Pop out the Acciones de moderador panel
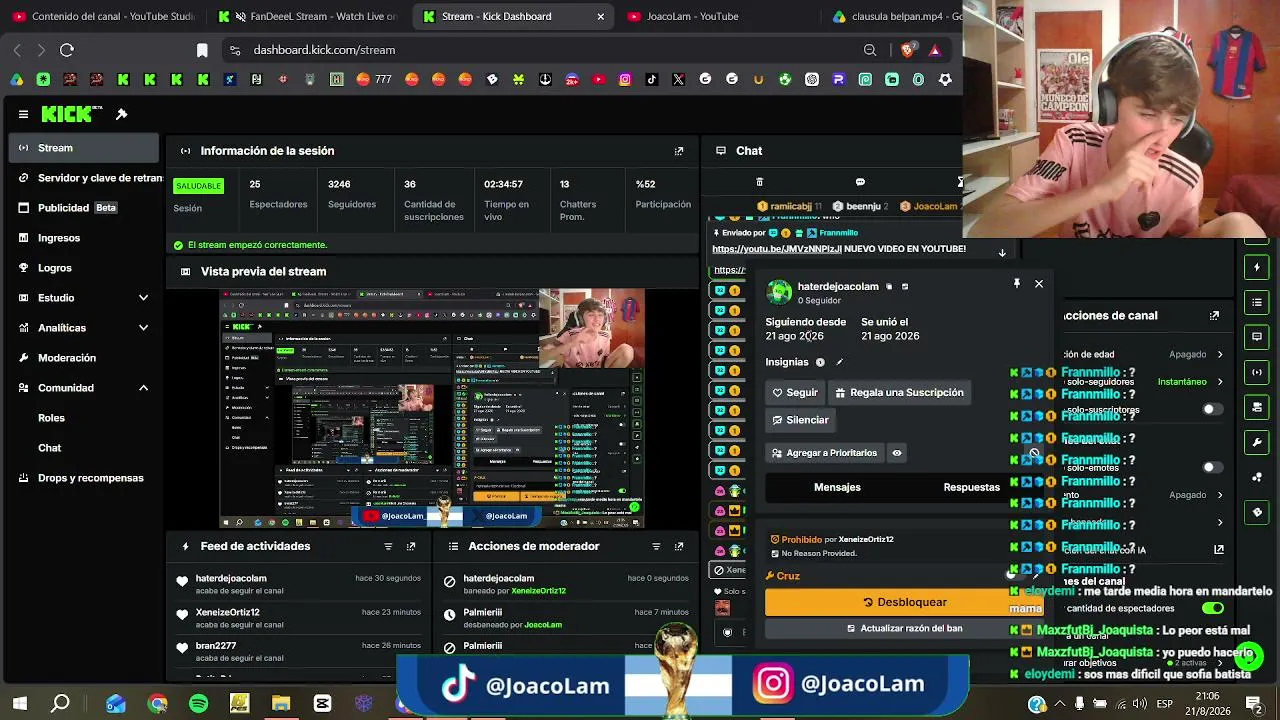Viewport: 1280px width, 720px height. coord(679,546)
